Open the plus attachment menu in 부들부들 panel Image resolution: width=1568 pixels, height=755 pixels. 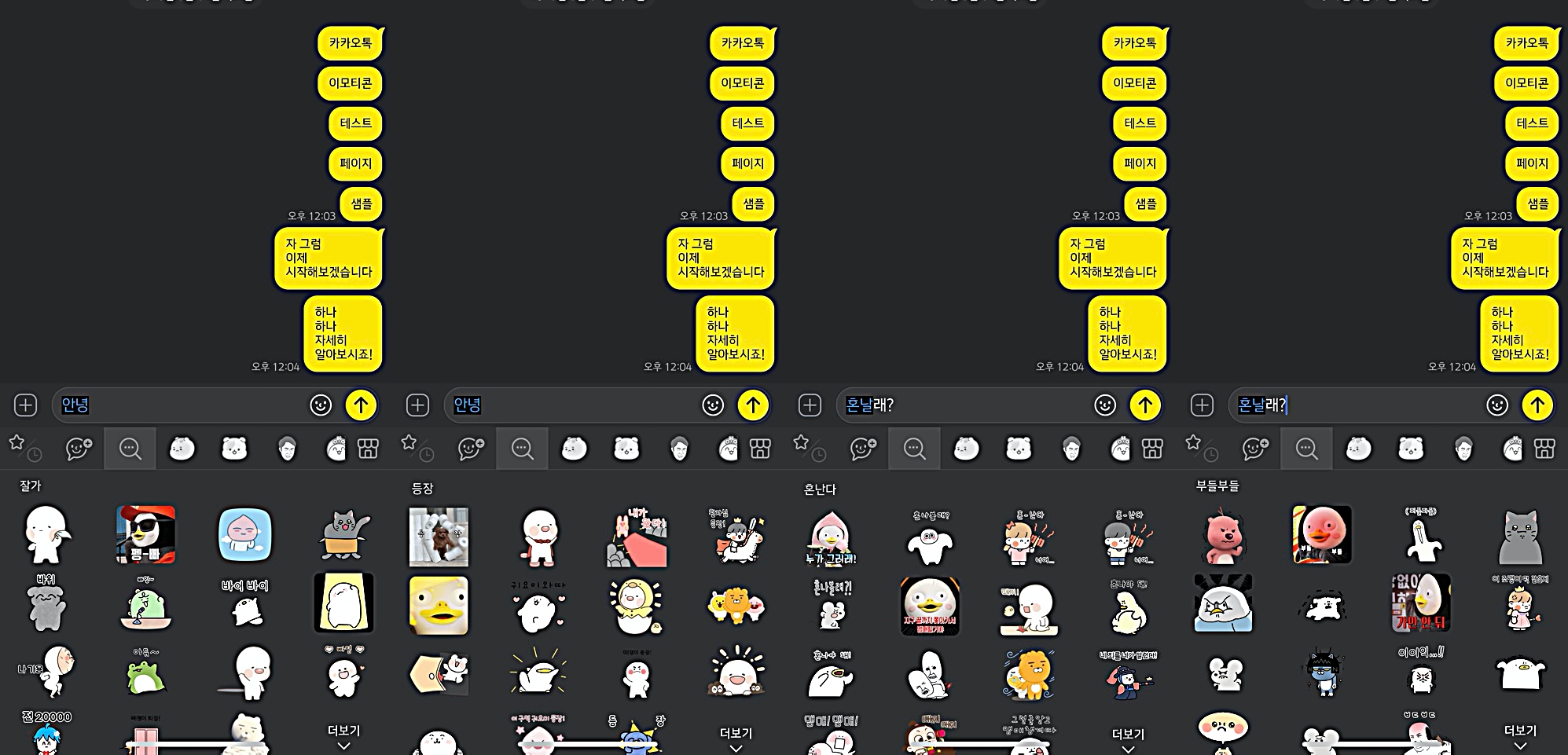pyautogui.click(x=1202, y=405)
